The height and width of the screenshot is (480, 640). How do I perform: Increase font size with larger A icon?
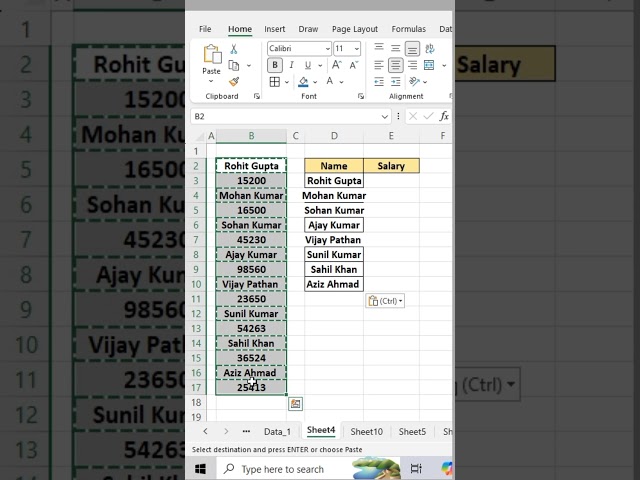click(337, 65)
